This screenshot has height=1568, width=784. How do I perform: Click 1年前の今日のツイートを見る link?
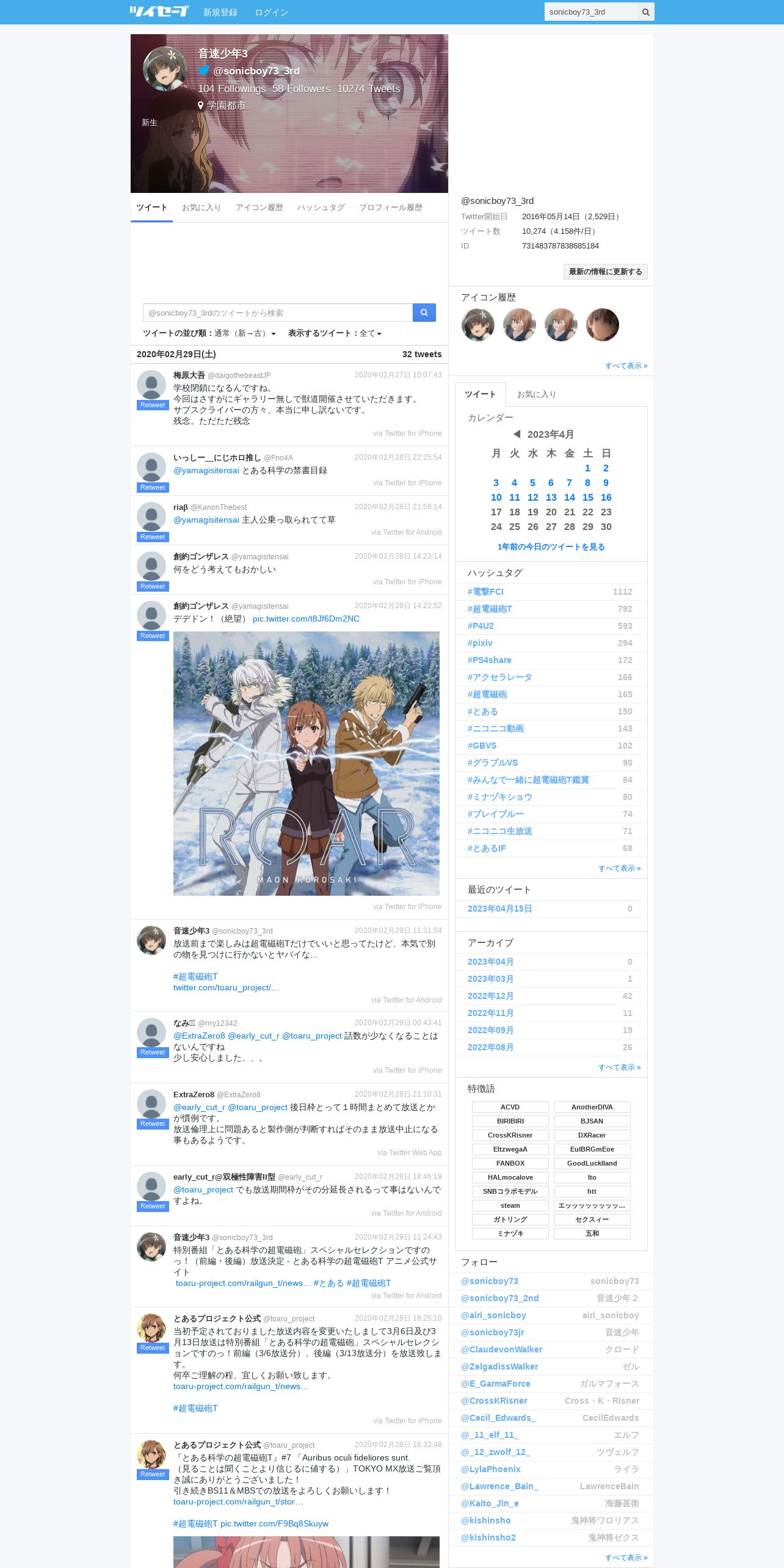[x=551, y=547]
